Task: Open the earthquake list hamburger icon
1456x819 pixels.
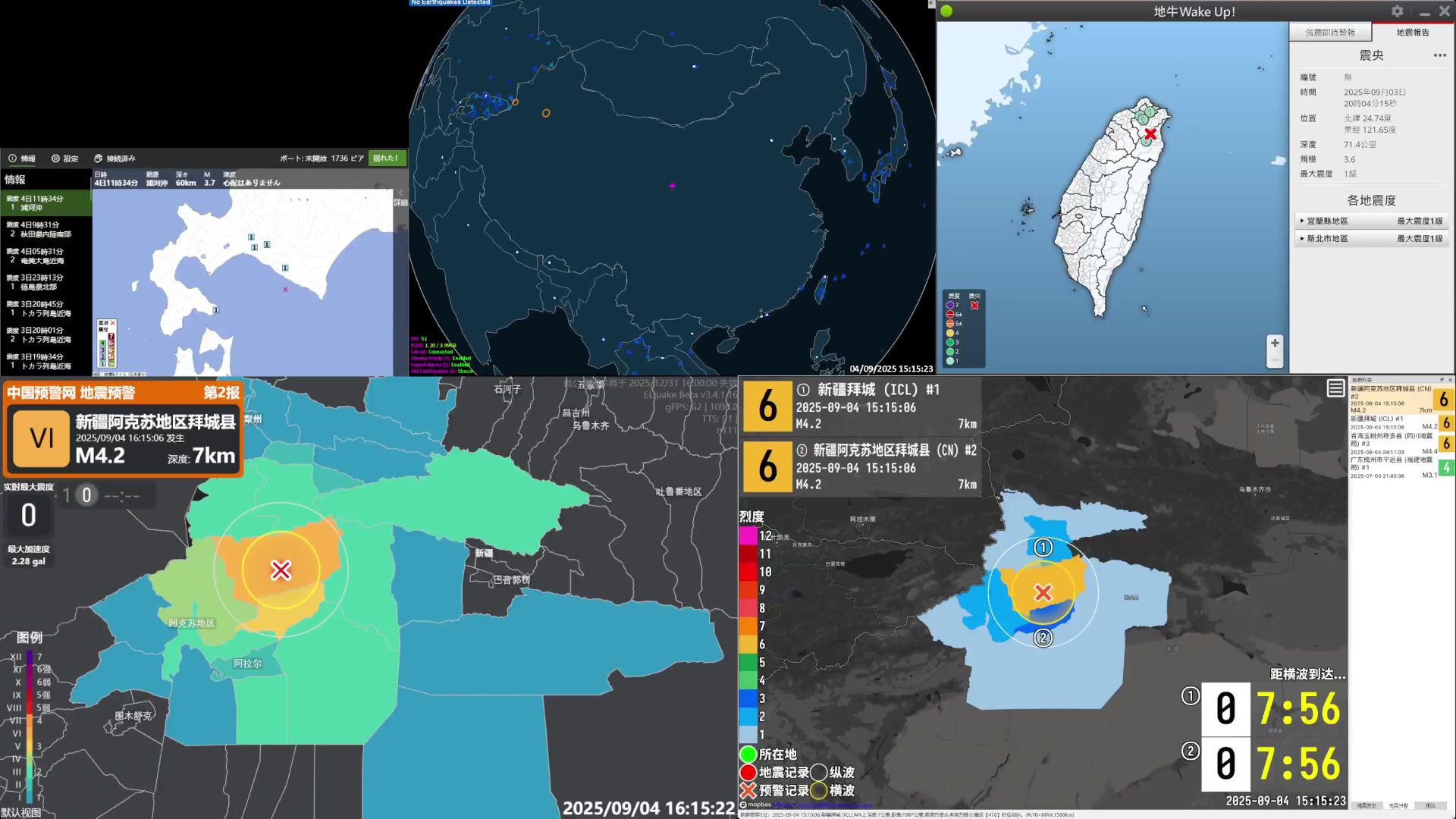Action: 1336,388
